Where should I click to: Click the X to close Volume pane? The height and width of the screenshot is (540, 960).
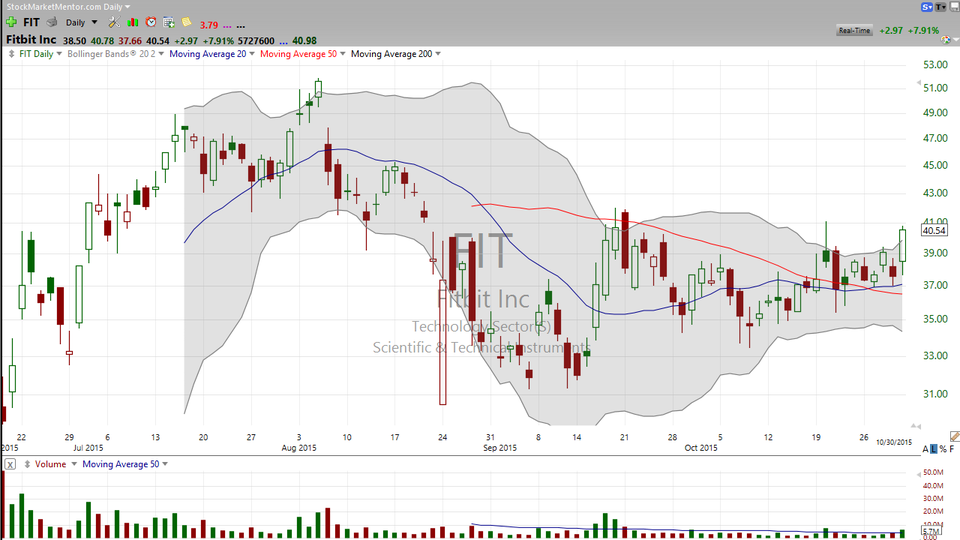click(10, 464)
